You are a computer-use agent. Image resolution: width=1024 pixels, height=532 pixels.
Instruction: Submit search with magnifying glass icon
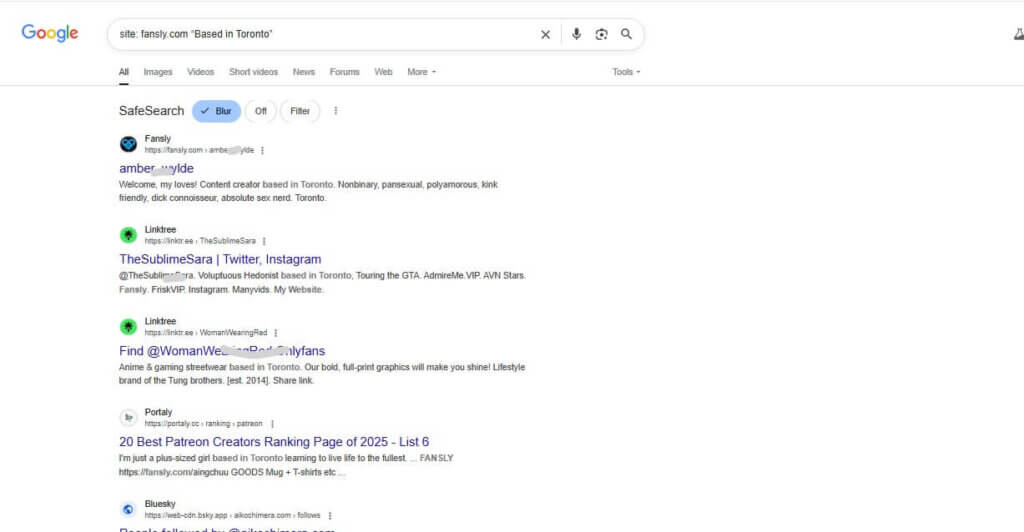tap(626, 34)
